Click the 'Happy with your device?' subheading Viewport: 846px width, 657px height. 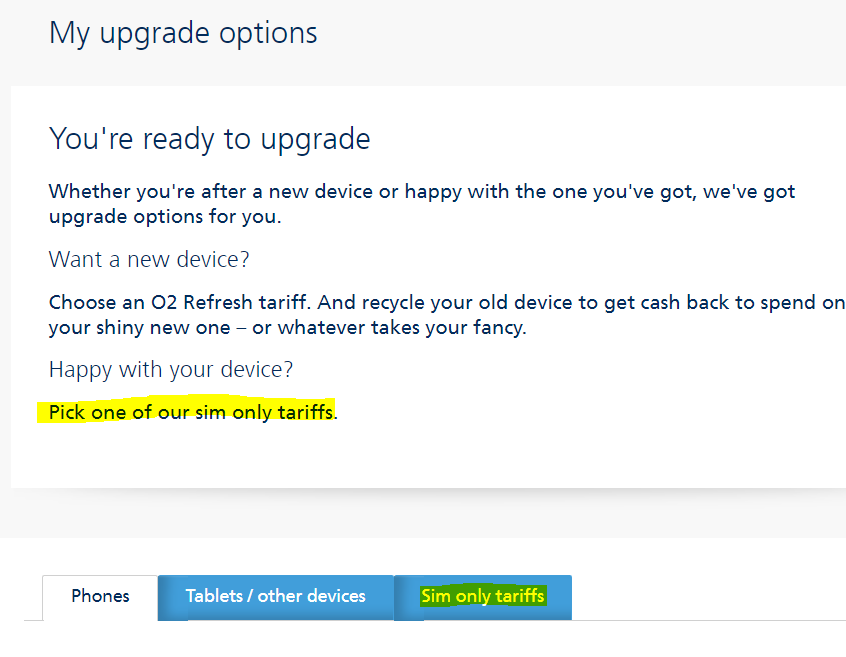tap(171, 370)
